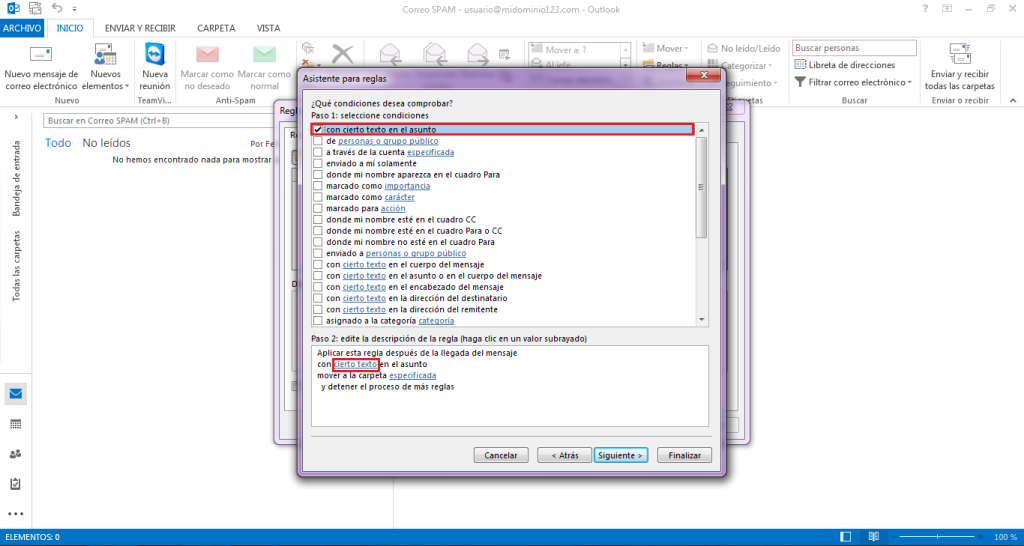1024x546 pixels.
Task: Open the Mover dropdown in ribbon
Action: pyautogui.click(x=665, y=48)
